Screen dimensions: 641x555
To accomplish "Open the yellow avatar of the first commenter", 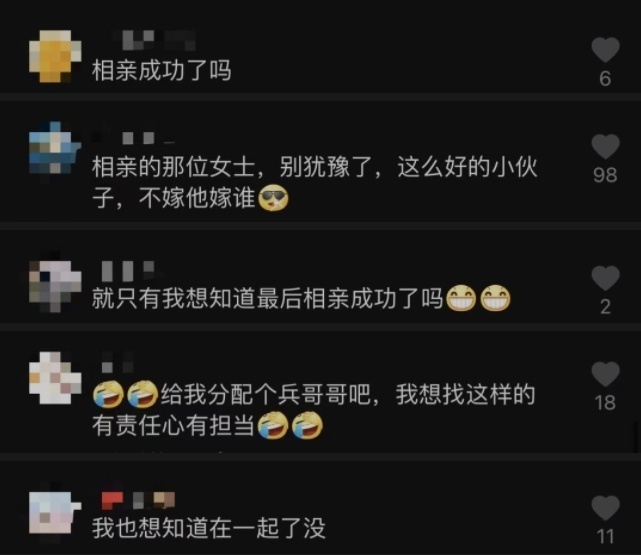I will click(55, 56).
